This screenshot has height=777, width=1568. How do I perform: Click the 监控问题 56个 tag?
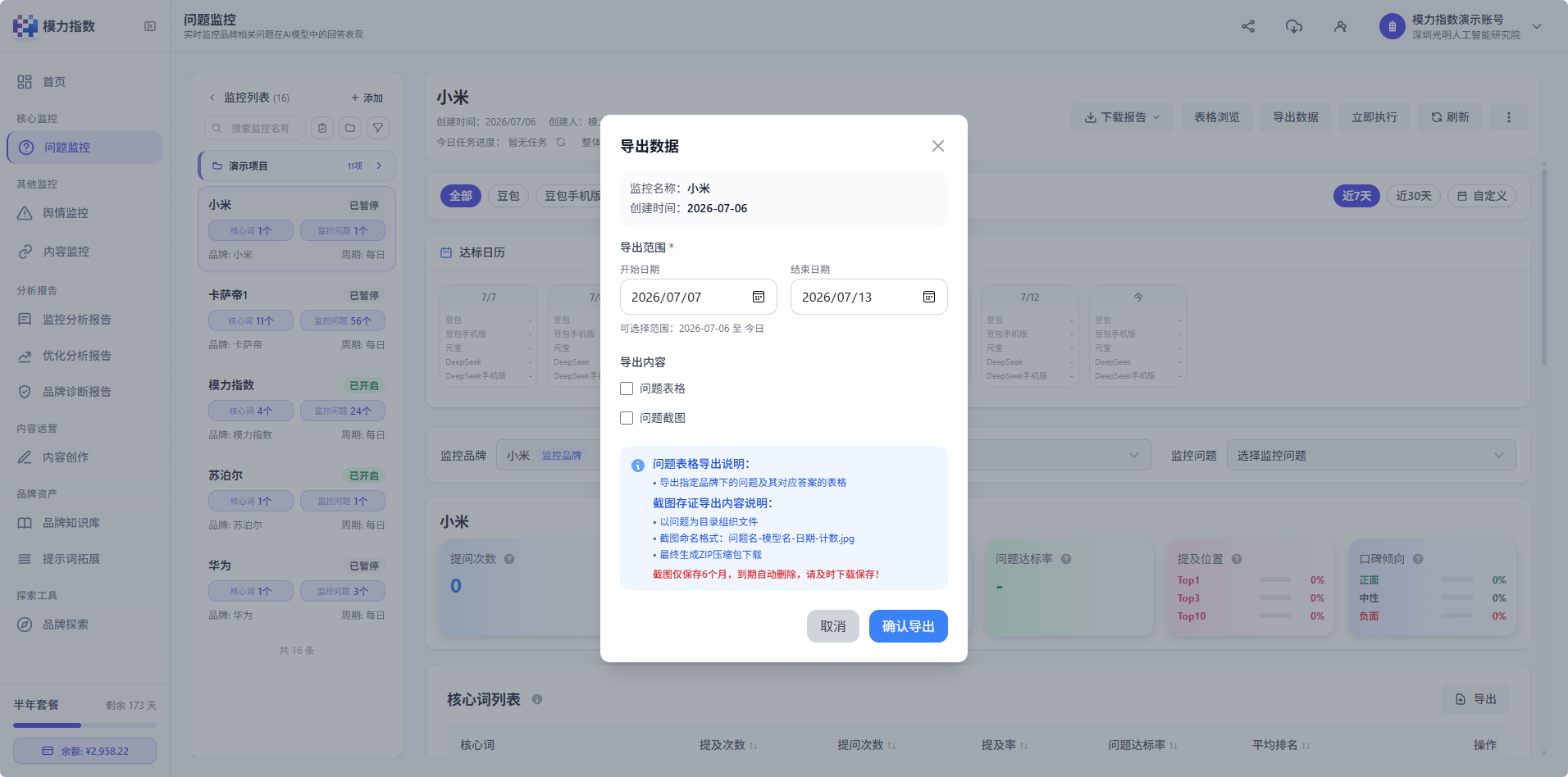pyautogui.click(x=343, y=320)
